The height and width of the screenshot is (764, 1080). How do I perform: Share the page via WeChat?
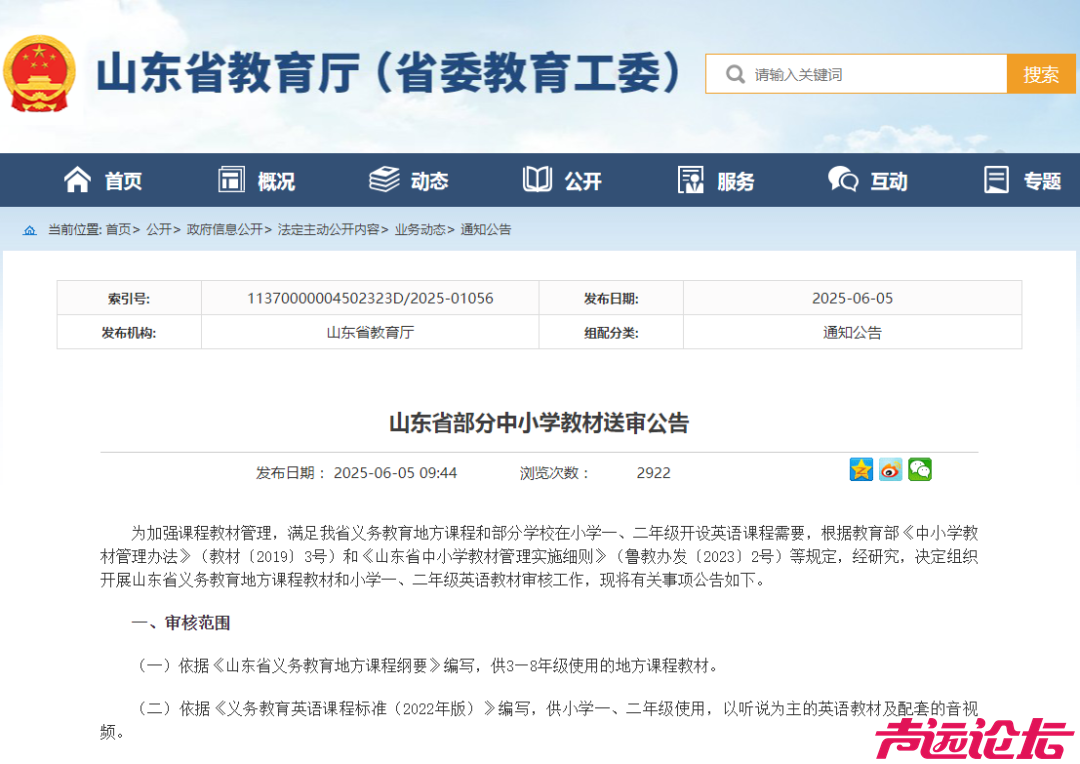point(919,469)
